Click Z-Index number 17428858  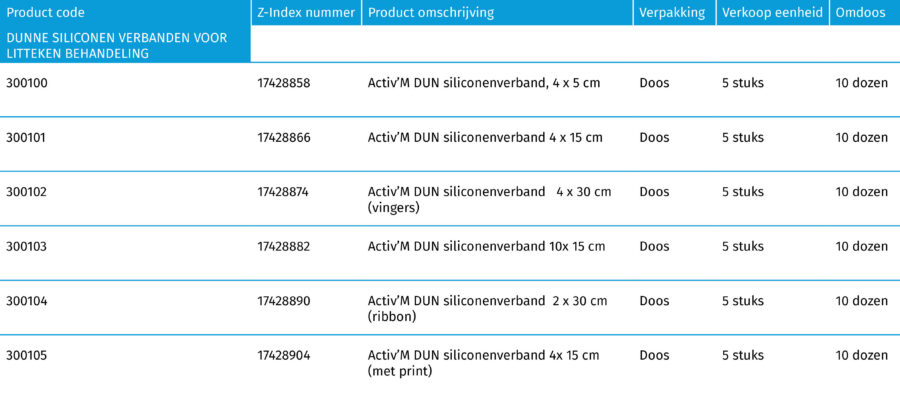coord(284,83)
